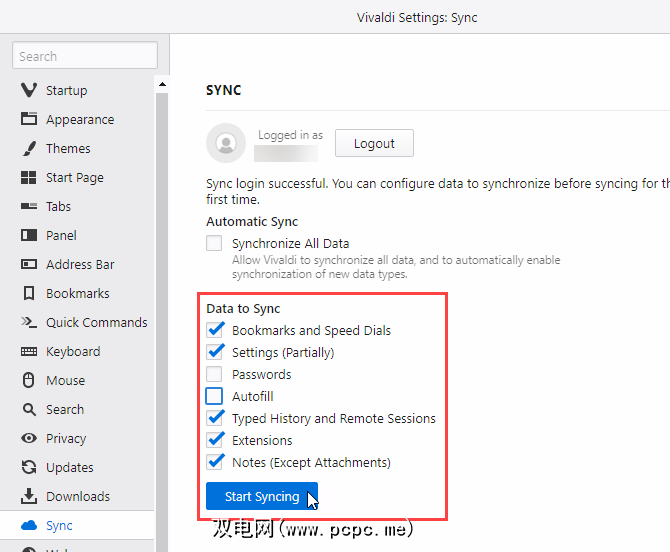Screen dimensions: 670x552
Task: Click the Tabs icon in sidebar
Action: pos(29,206)
